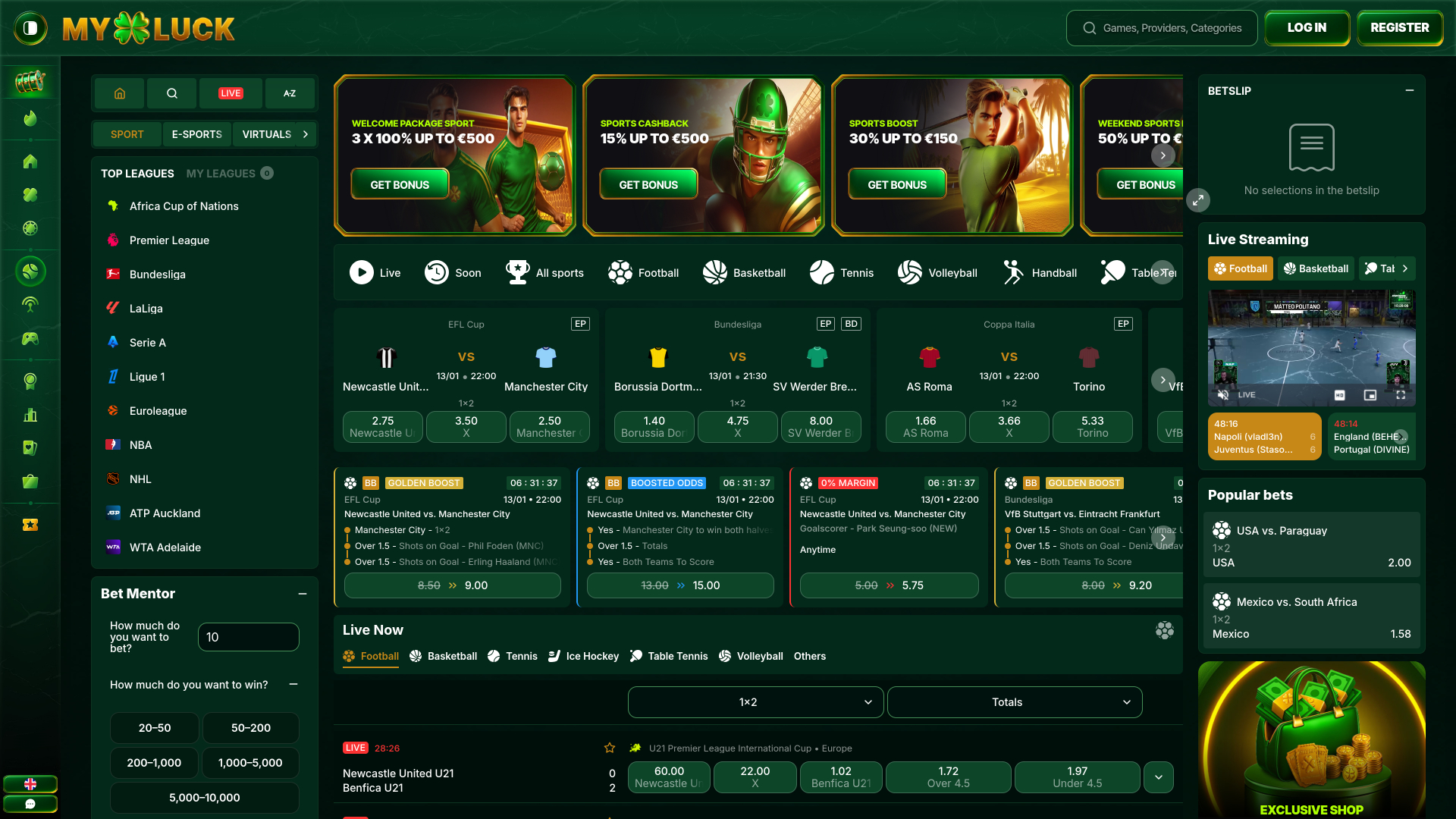Select the Home icon in the left sidebar
The width and height of the screenshot is (1456, 819).
click(x=30, y=162)
